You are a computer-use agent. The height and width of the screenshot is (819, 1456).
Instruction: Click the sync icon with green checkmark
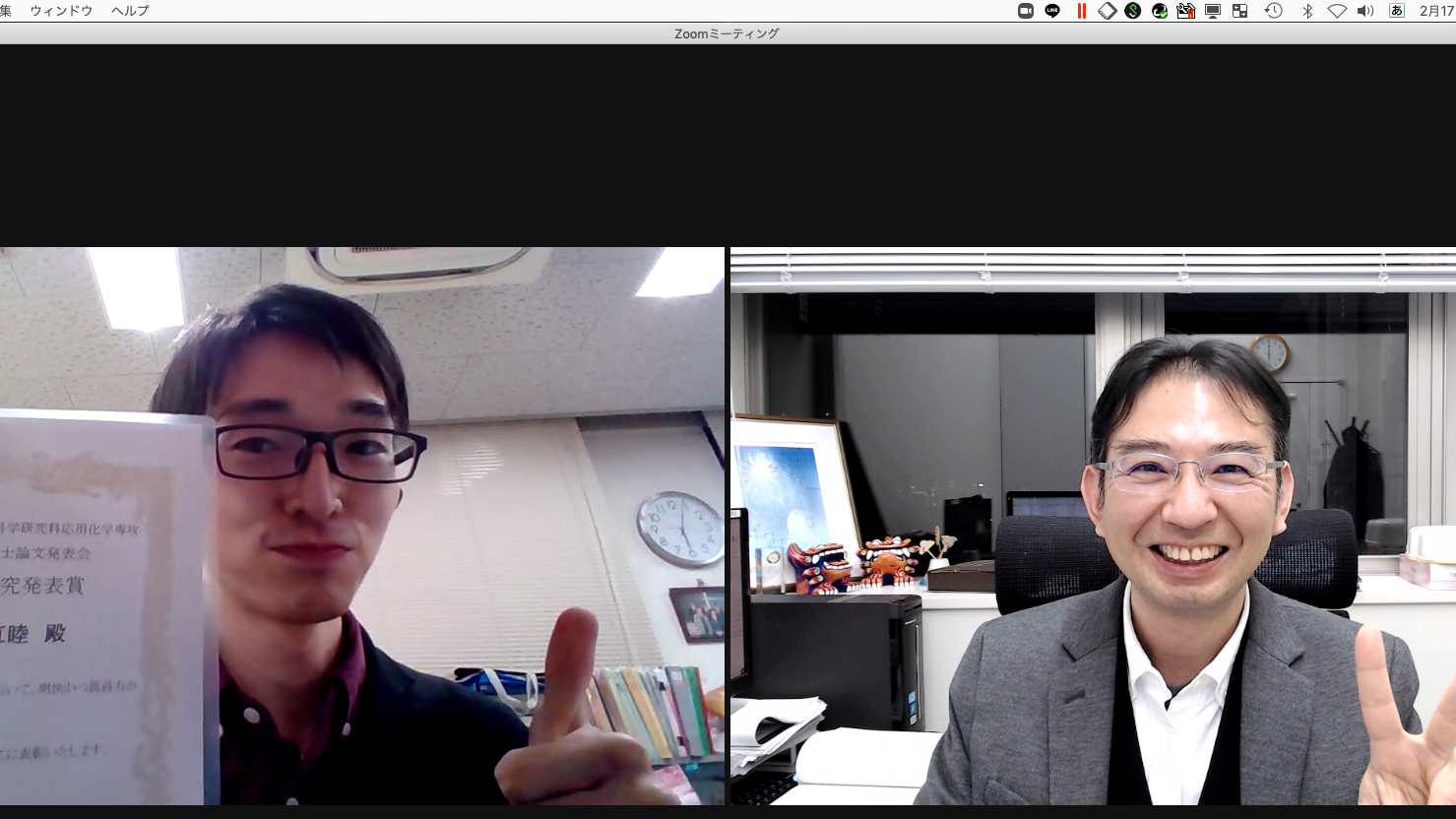pos(1160,11)
